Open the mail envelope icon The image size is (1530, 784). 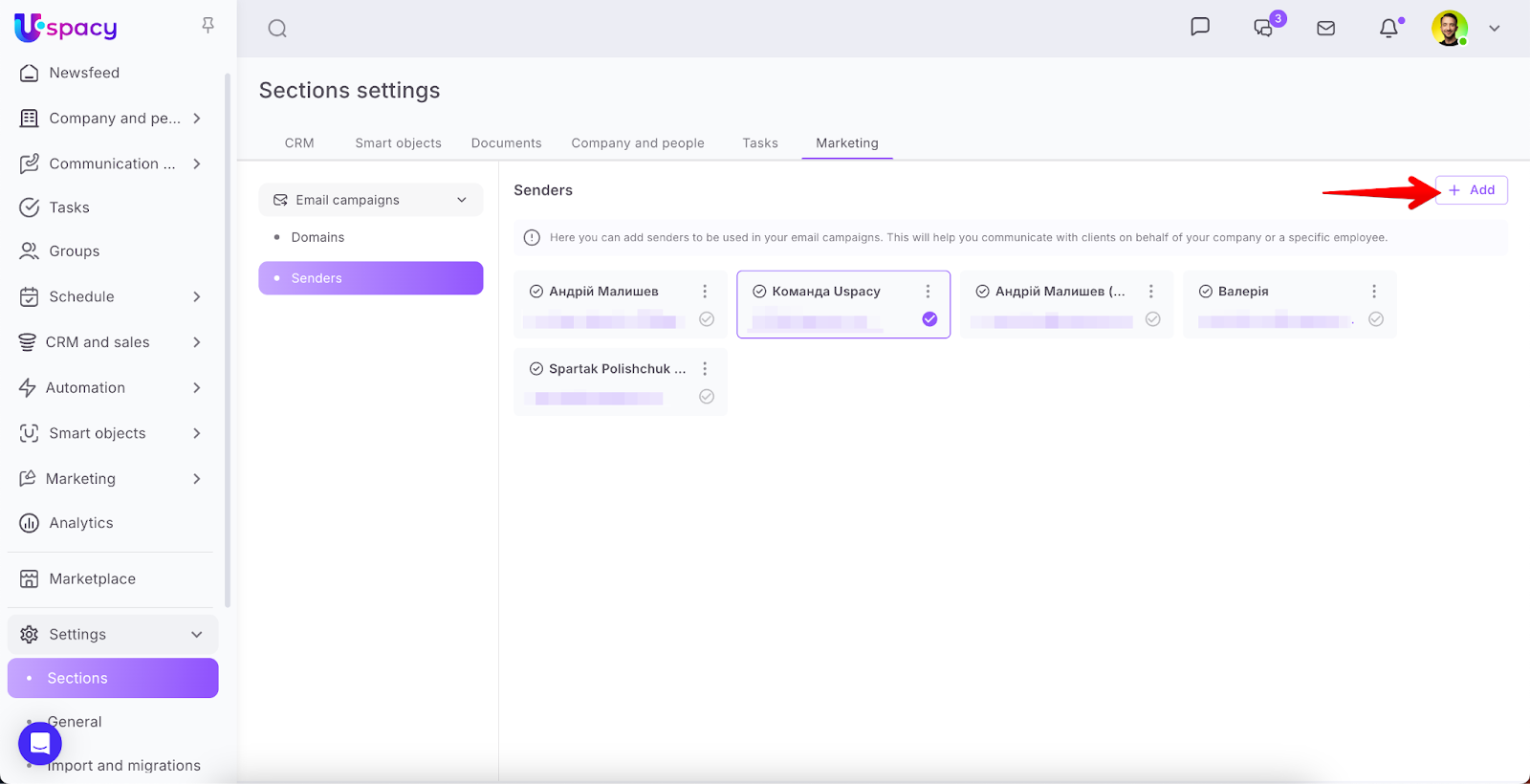(1325, 29)
